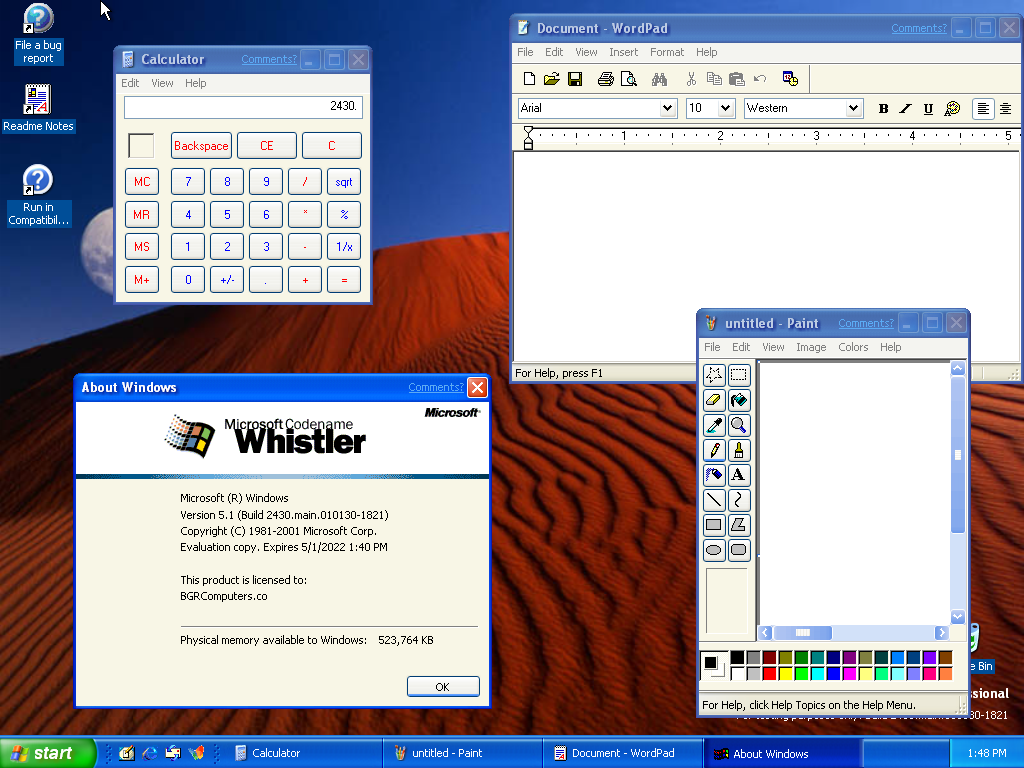Click the equals button in Calculator

coord(344,280)
